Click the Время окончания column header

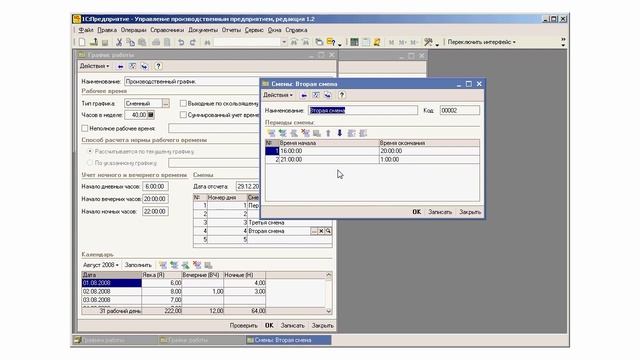[429, 143]
